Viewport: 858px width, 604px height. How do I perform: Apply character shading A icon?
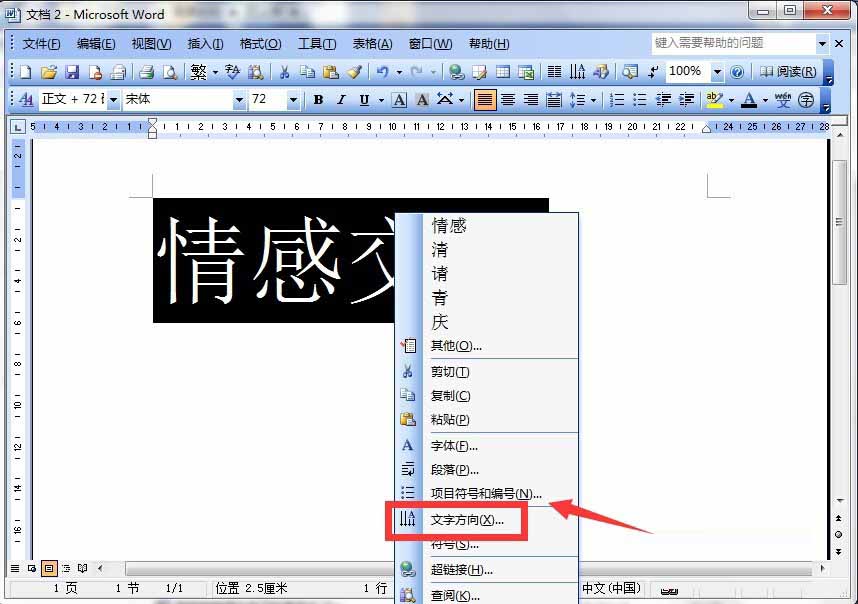[422, 100]
